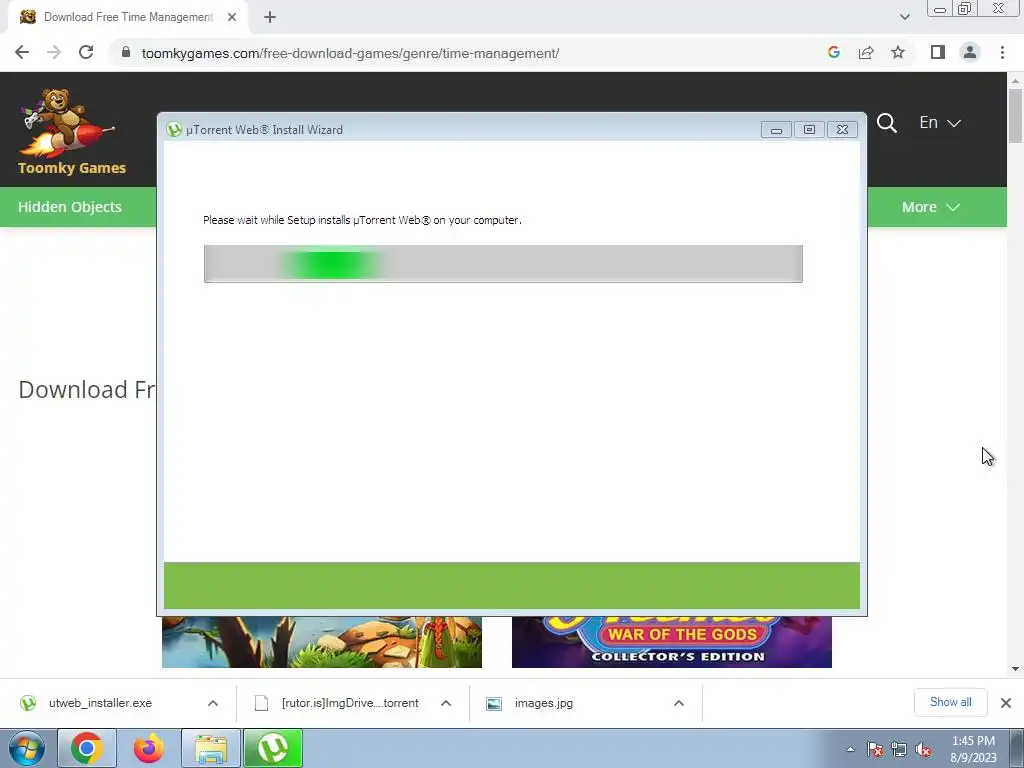
Task: Click the installation progress bar
Action: 503,264
